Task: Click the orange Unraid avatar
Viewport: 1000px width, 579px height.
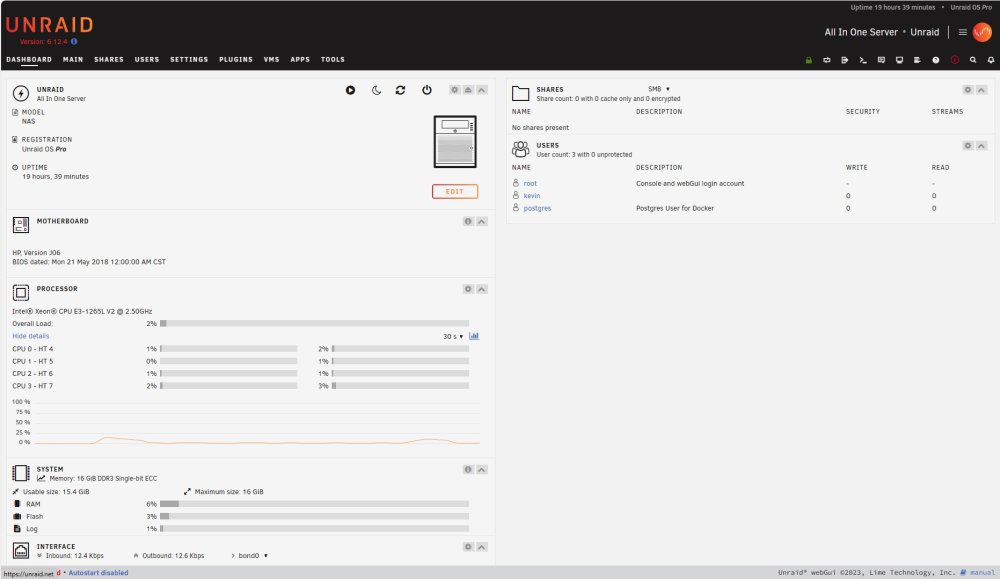Action: click(982, 32)
